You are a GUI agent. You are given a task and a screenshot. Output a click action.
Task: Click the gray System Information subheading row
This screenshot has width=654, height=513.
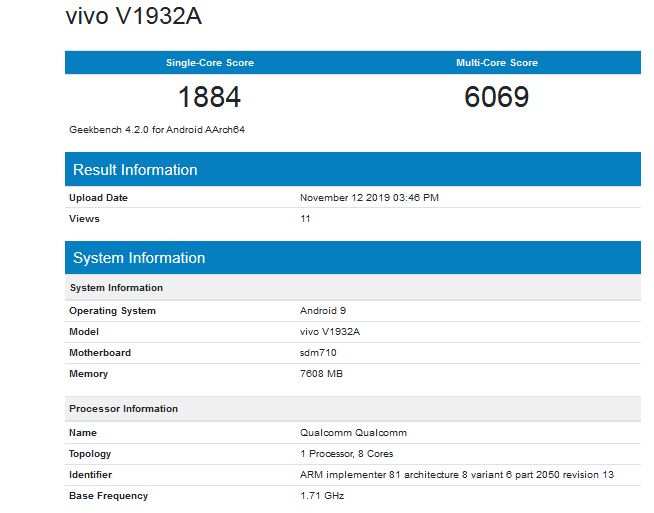353,287
